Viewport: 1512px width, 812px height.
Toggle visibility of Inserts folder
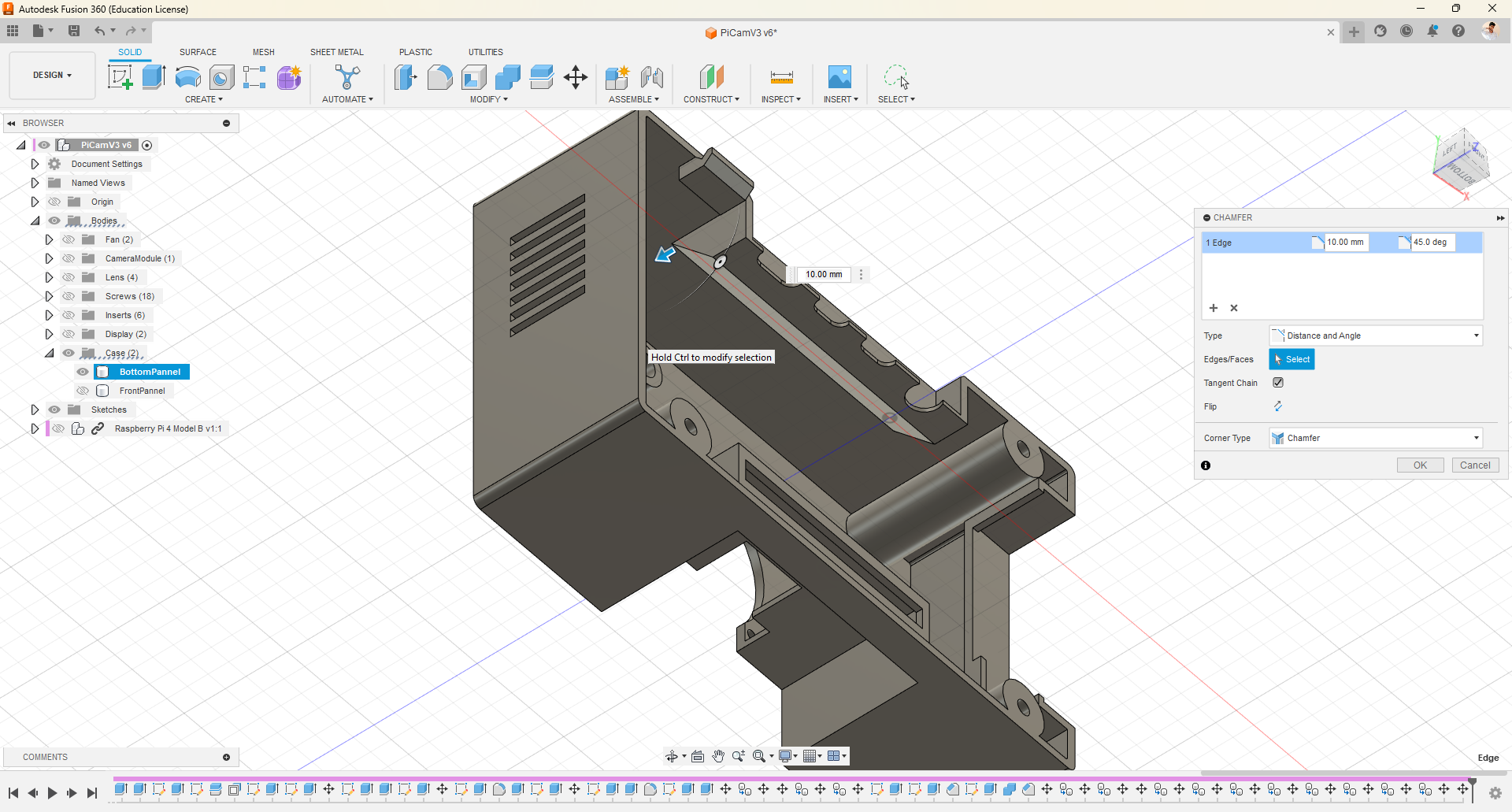(x=69, y=315)
